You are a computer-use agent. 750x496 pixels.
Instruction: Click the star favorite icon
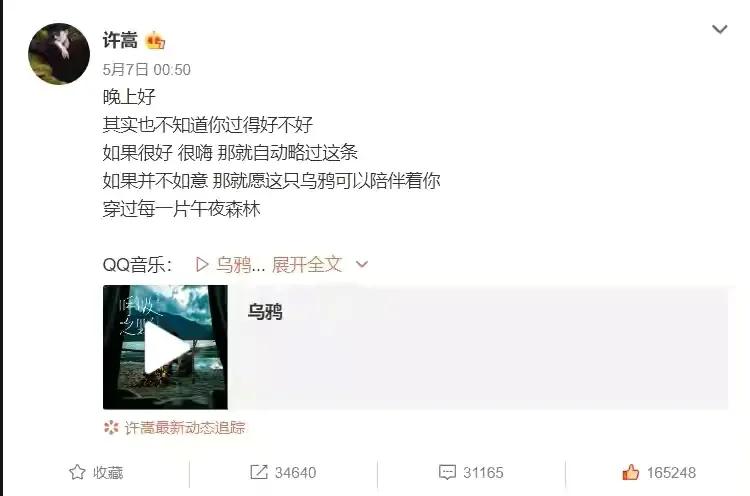point(77,473)
